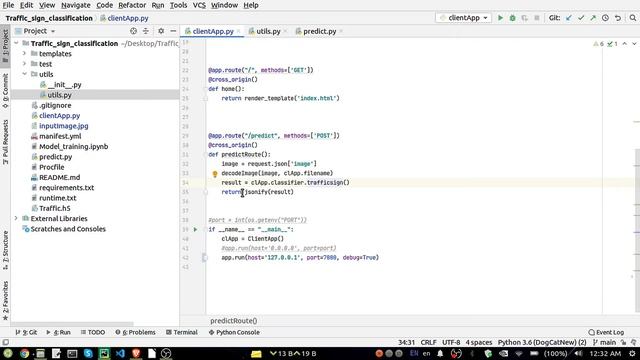Open Google Chrome from the taskbar
The width and height of the screenshot is (640, 360).
point(24,353)
